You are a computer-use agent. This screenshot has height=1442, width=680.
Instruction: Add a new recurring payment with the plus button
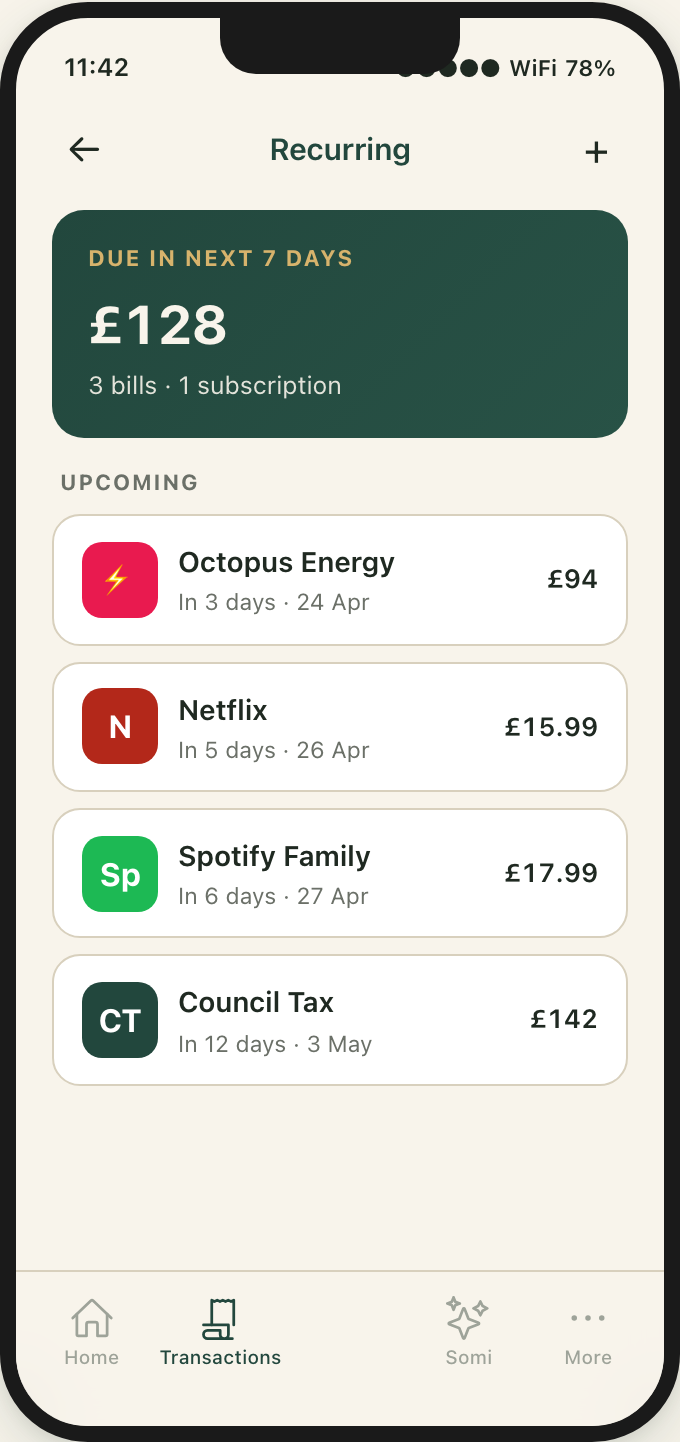point(596,151)
